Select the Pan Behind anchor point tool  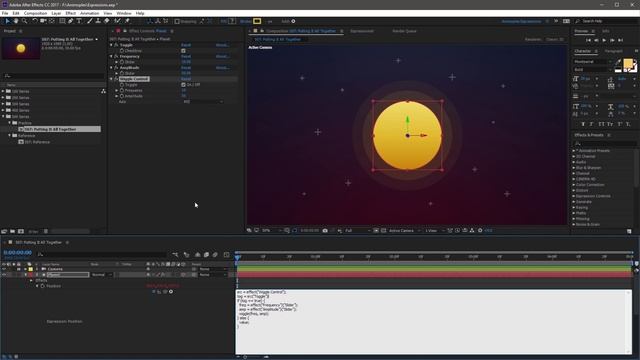[52, 21]
